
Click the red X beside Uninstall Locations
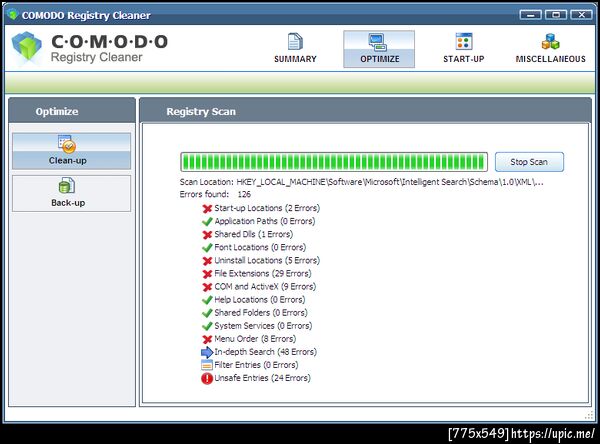coord(207,261)
